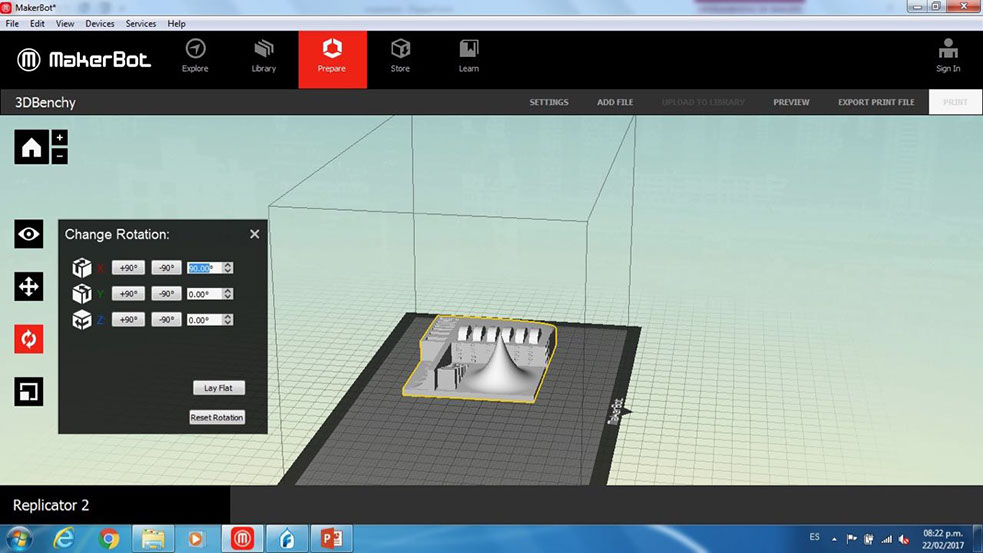Open the Learn section
The height and width of the screenshot is (553, 983).
click(x=468, y=56)
